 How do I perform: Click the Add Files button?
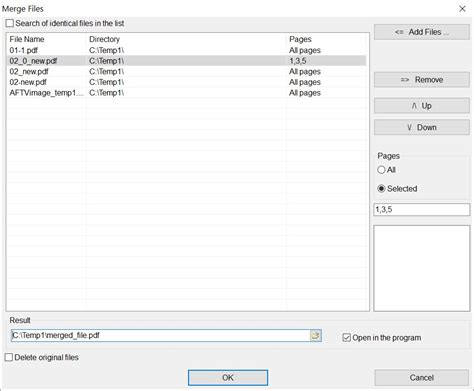[x=422, y=32]
